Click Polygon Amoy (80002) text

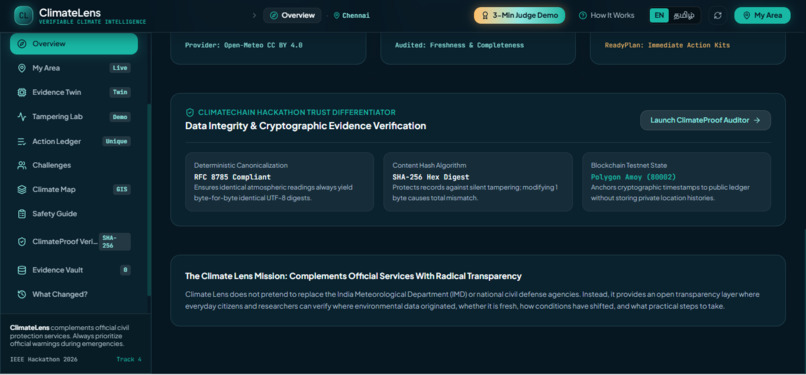click(x=633, y=177)
